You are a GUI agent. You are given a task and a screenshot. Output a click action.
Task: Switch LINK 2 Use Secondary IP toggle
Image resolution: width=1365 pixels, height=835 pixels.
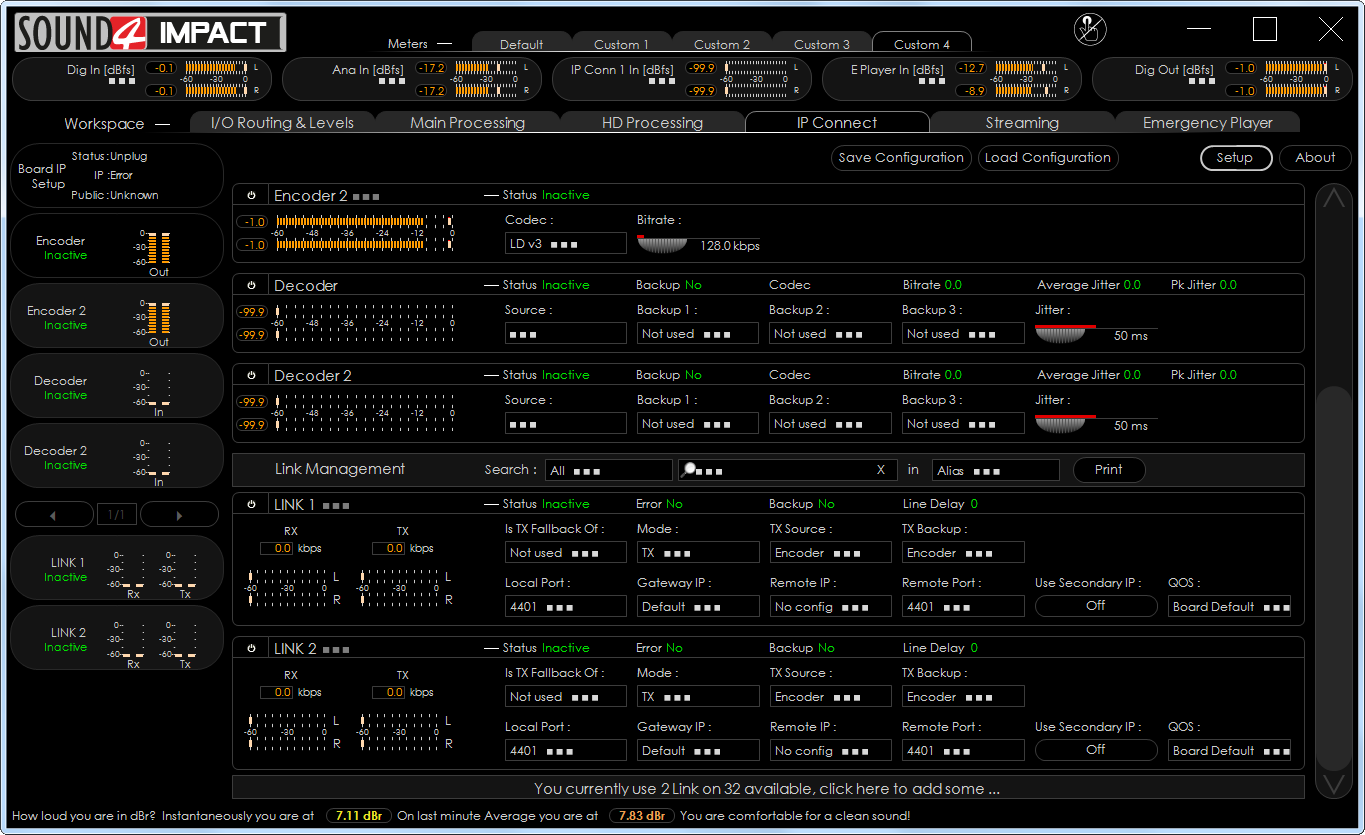click(1096, 750)
